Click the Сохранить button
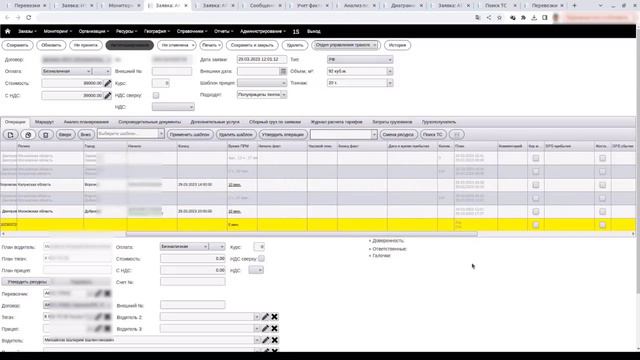This screenshot has height=360, width=640. [x=18, y=45]
